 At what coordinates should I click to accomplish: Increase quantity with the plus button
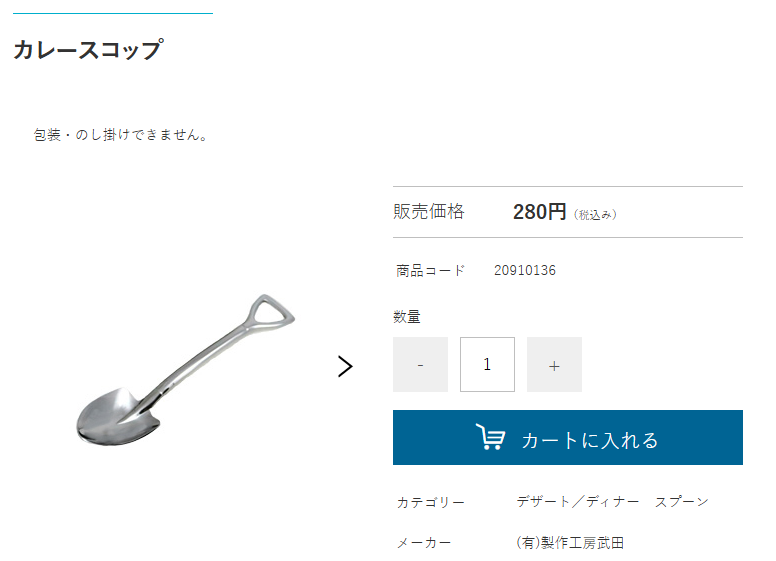pyautogui.click(x=554, y=365)
